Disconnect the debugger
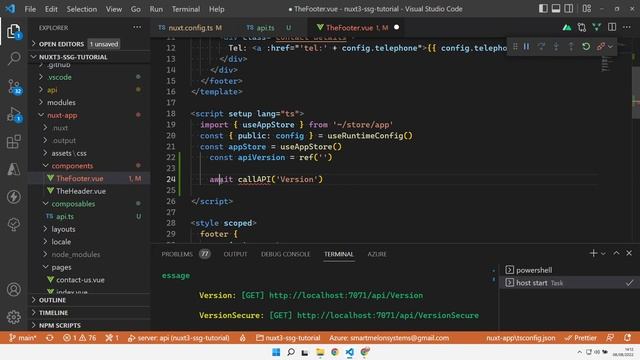This screenshot has width=640, height=360. [x=600, y=47]
